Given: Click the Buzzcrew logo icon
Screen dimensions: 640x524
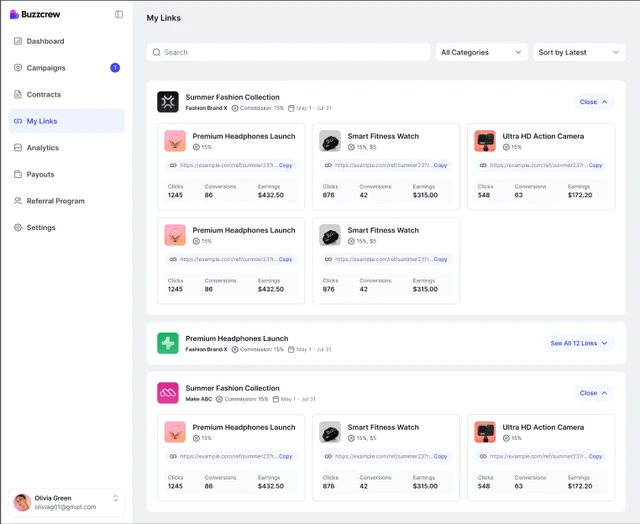Looking at the screenshot, I should (14, 15).
